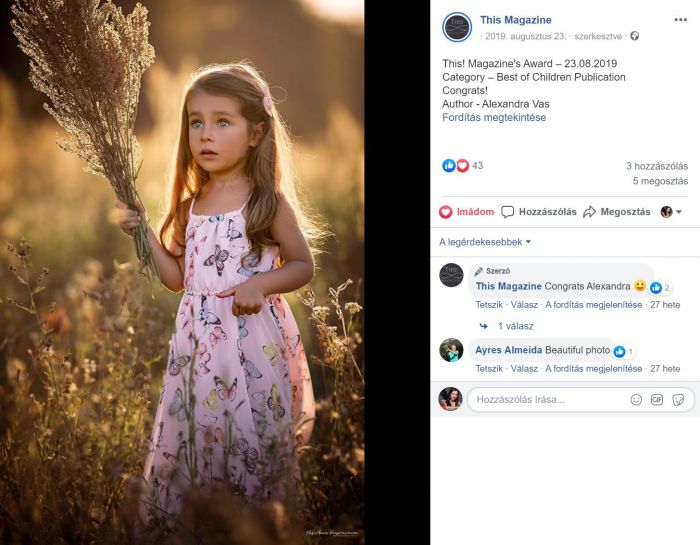Screen dimensions: 700x545
Task: Click Ayres Almeida's profile picture
Action: [451, 350]
